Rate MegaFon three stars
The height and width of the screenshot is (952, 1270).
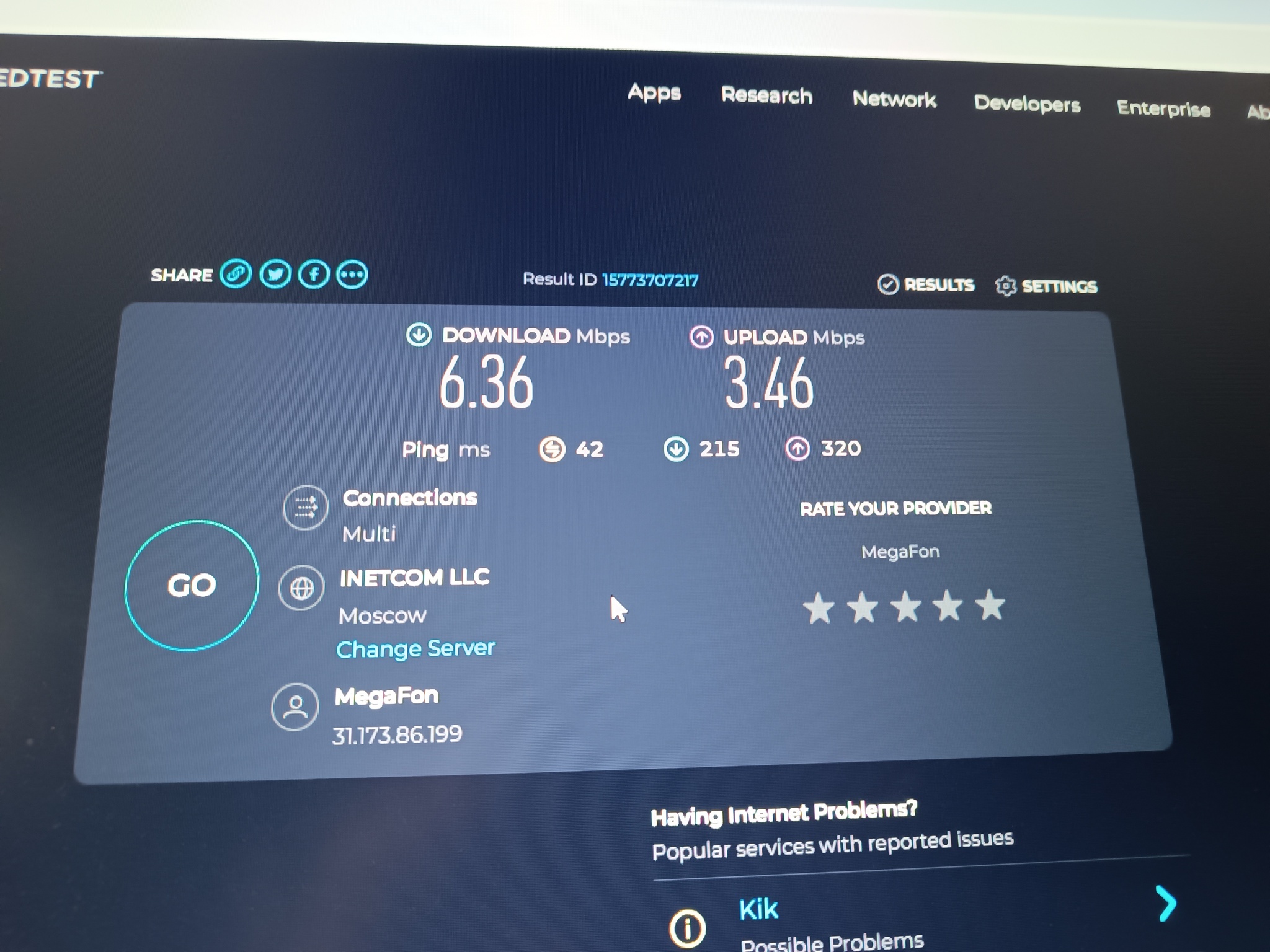[906, 607]
